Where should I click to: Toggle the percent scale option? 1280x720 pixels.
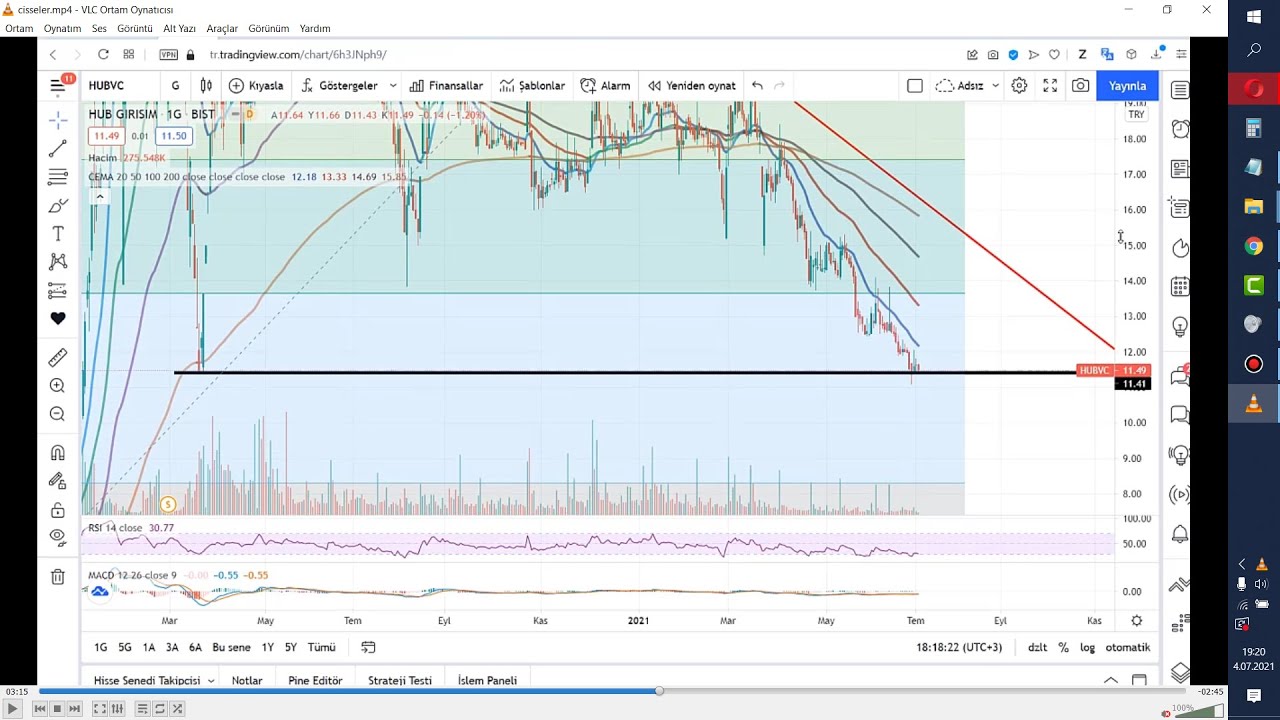coord(1063,648)
